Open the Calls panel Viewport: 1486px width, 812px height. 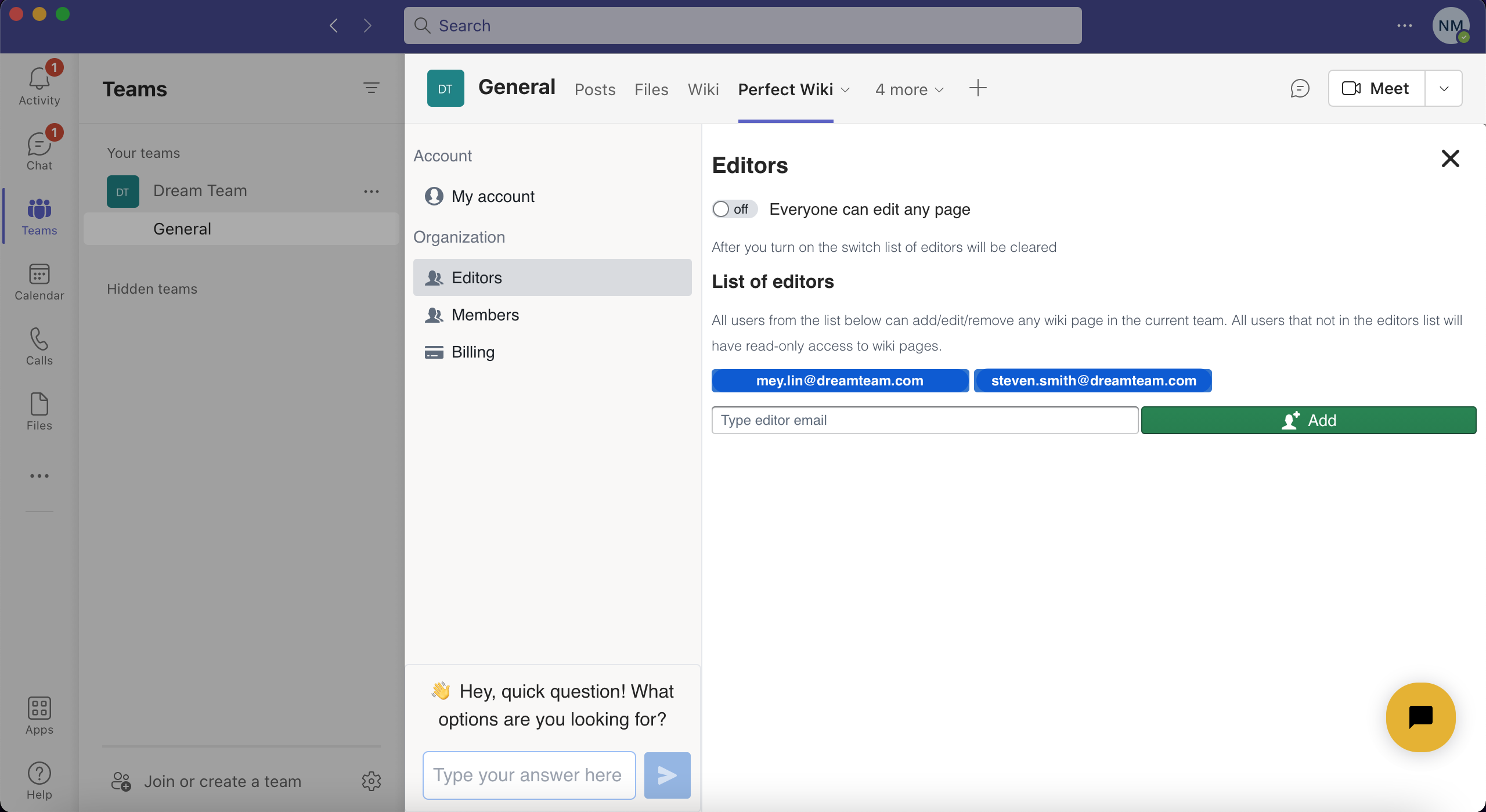(x=38, y=347)
